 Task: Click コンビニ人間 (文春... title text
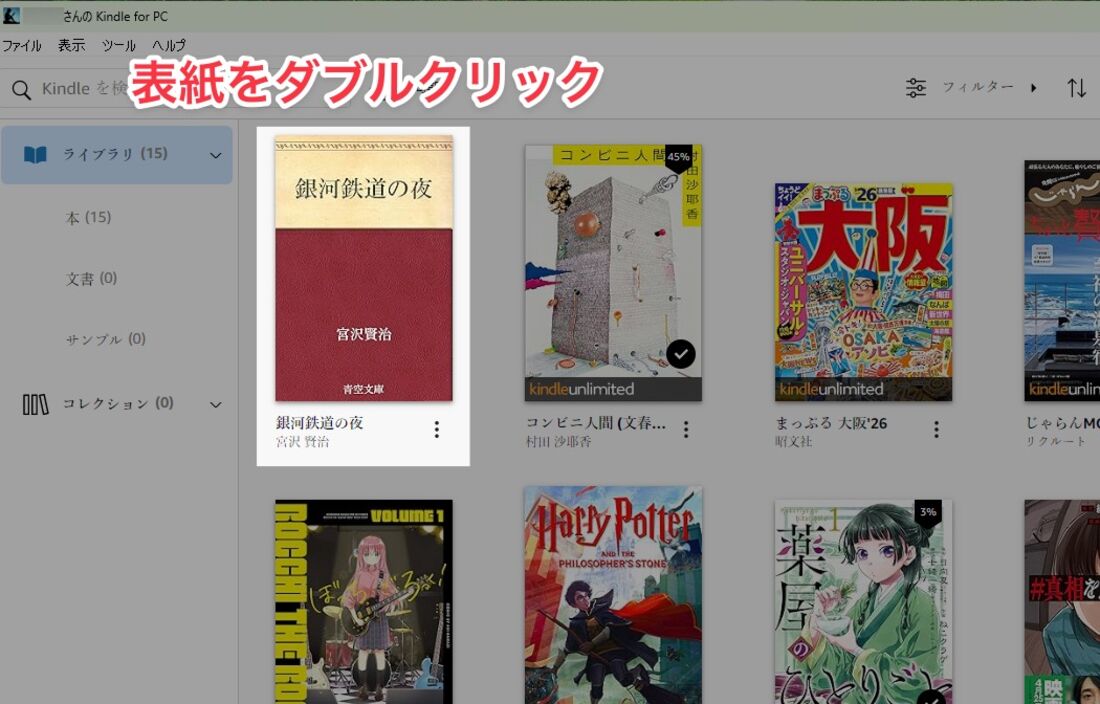[596, 423]
